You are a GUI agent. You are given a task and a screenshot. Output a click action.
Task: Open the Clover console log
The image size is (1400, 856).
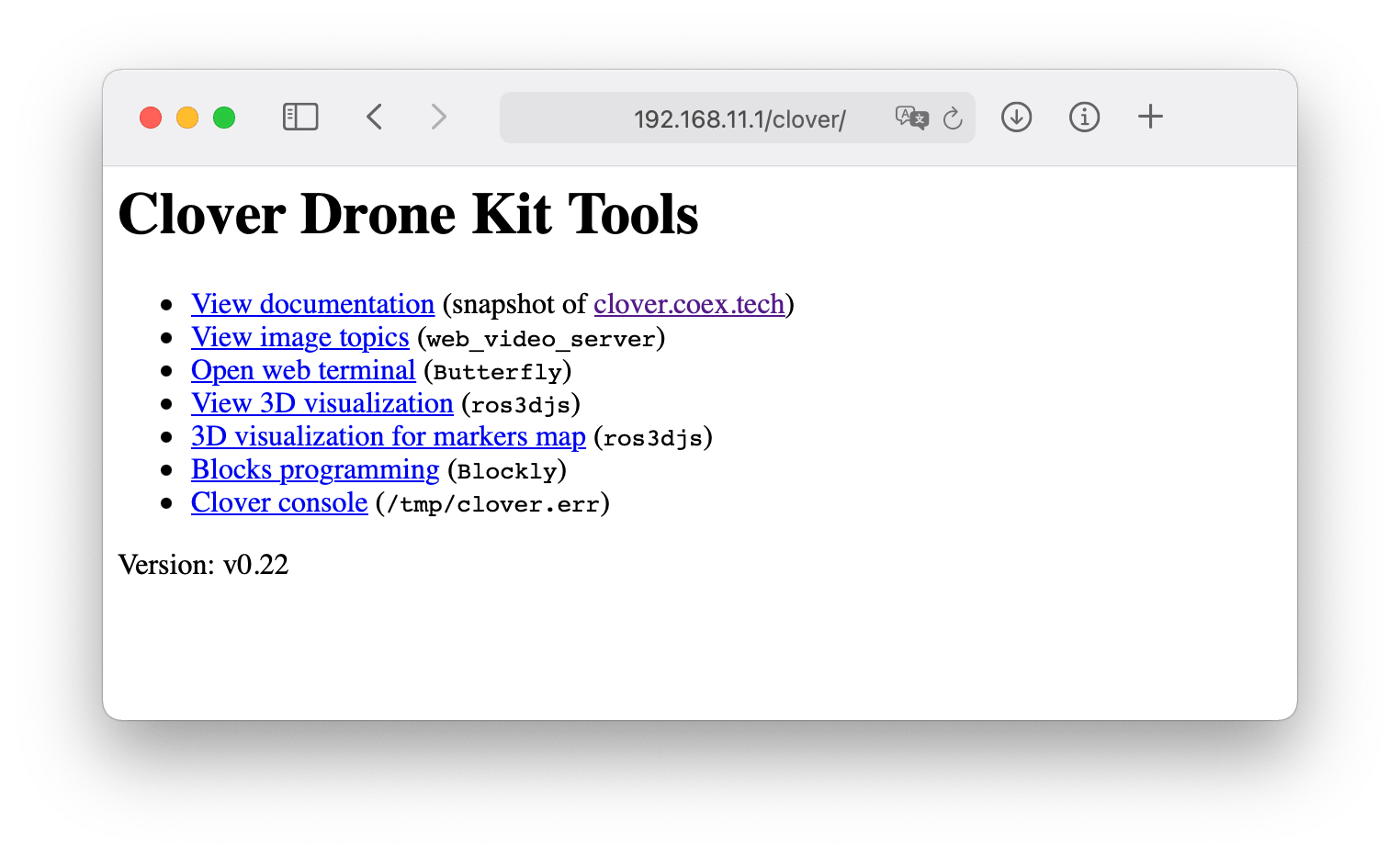(x=278, y=502)
